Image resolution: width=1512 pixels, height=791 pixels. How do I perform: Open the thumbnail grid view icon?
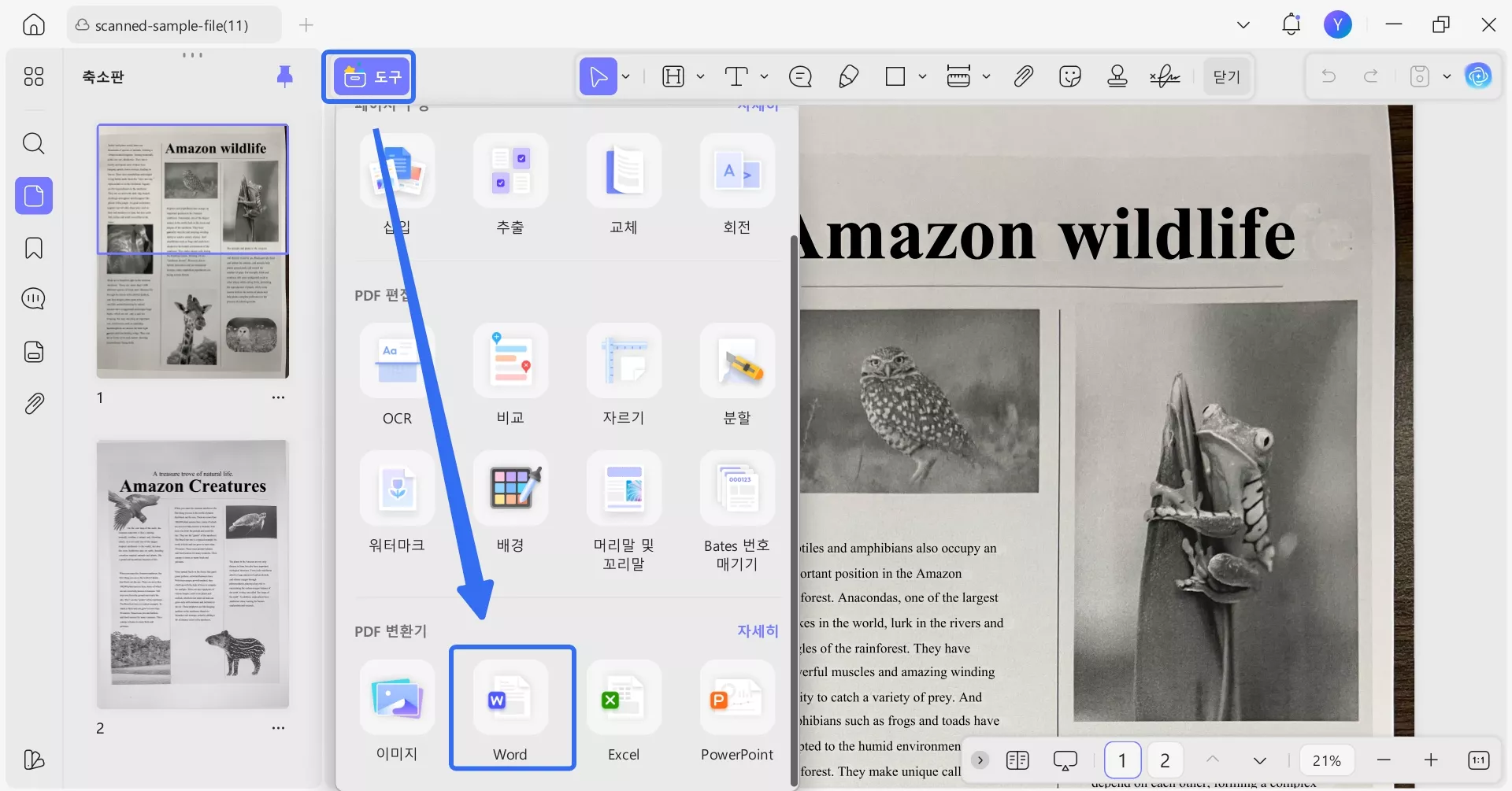pos(34,76)
